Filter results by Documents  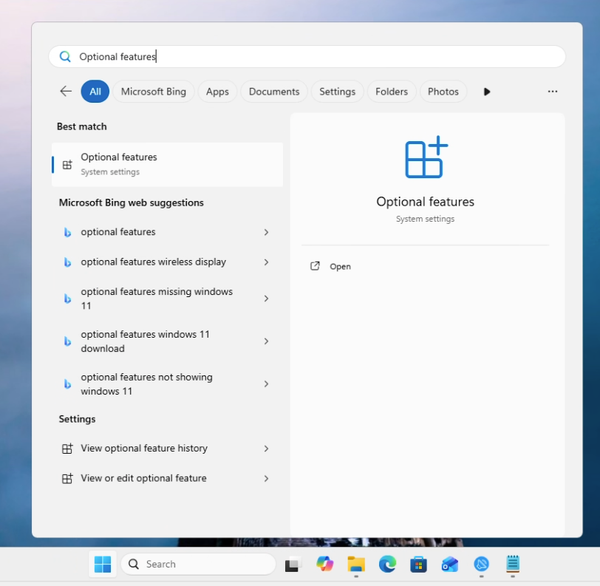pos(274,91)
